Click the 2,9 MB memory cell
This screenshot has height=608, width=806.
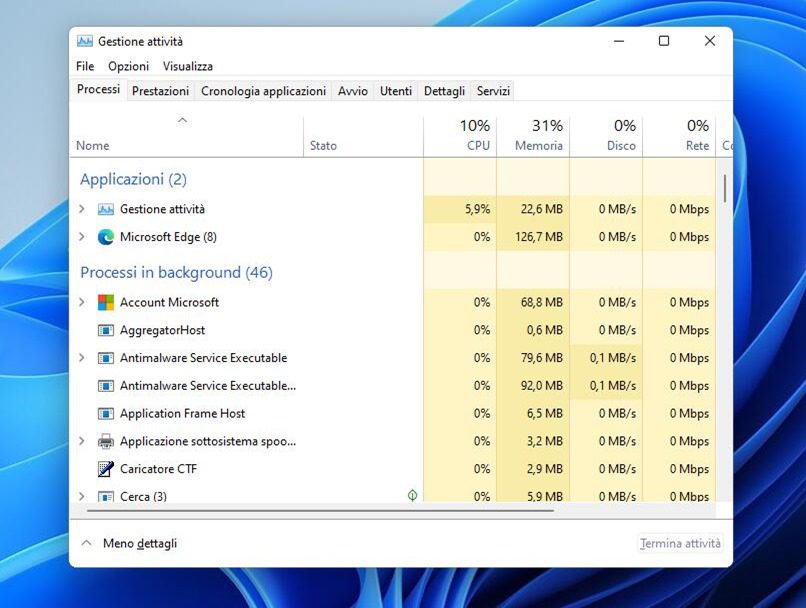[x=533, y=469]
